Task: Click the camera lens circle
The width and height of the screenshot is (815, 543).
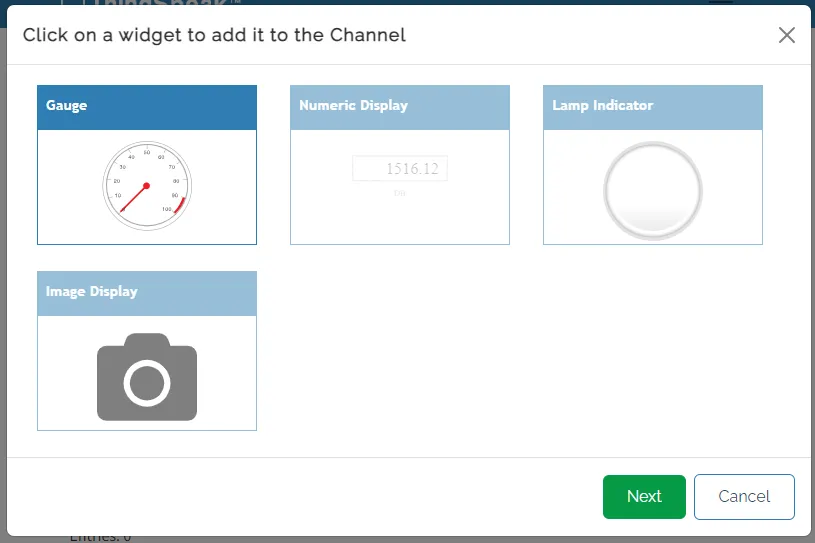Action: [x=147, y=384]
